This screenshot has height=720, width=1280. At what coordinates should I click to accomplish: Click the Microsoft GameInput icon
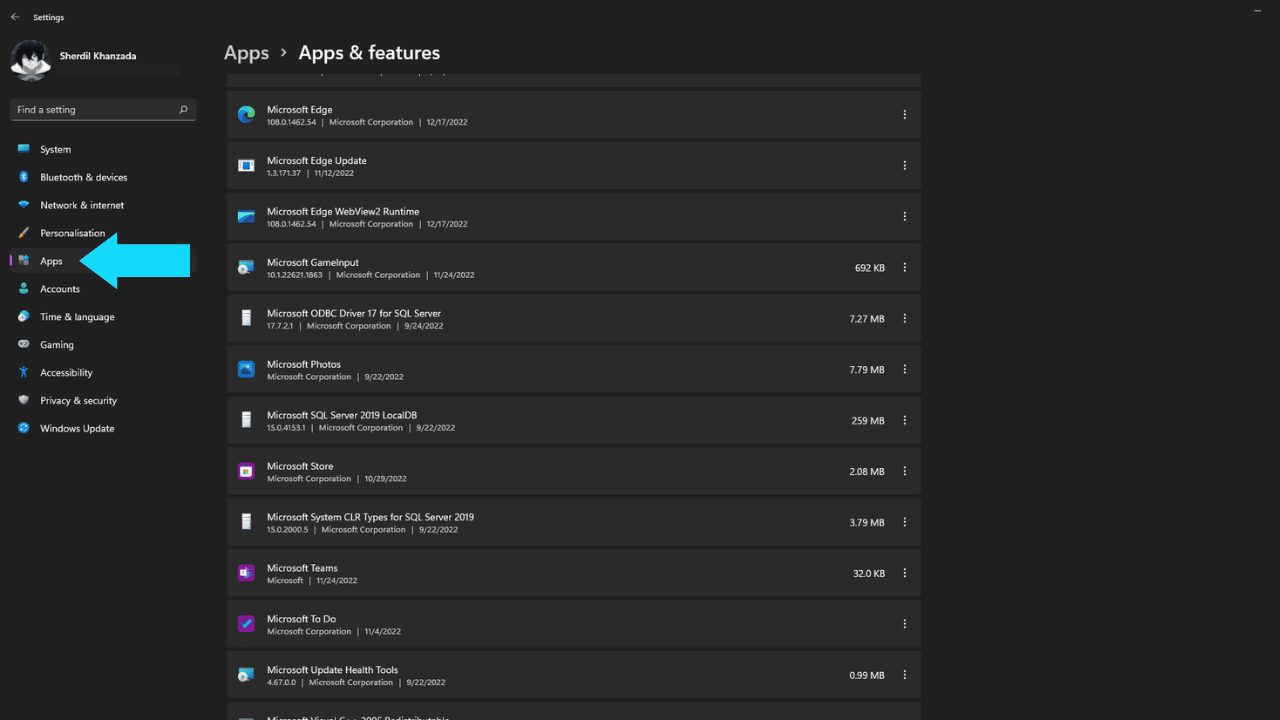(246, 268)
